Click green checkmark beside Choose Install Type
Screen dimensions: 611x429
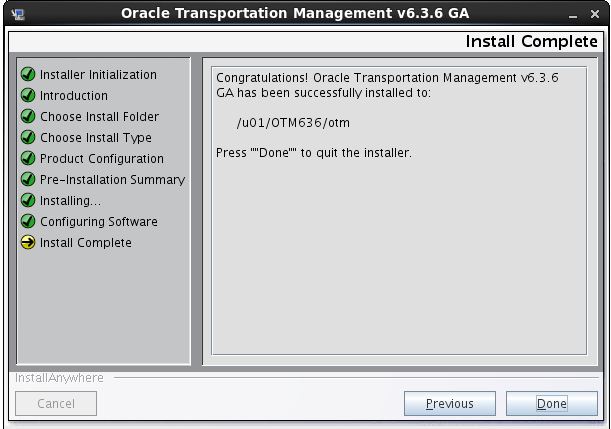[28, 137]
